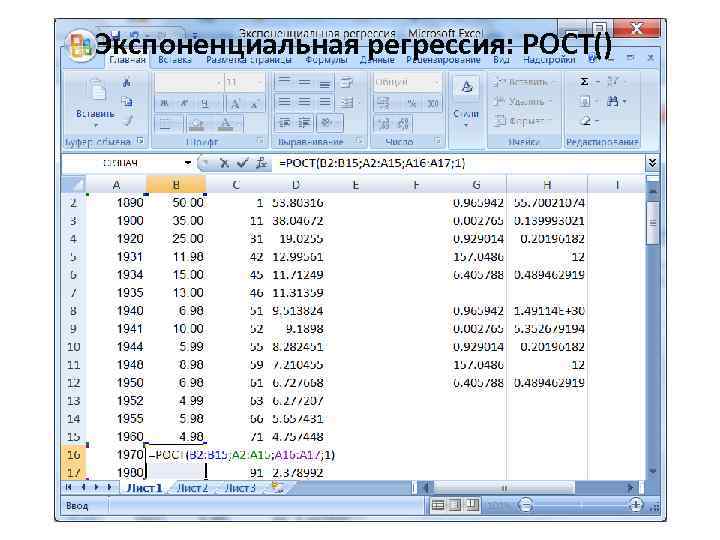Click the increase decimal icon
This screenshot has width=720, height=540.
[384, 124]
